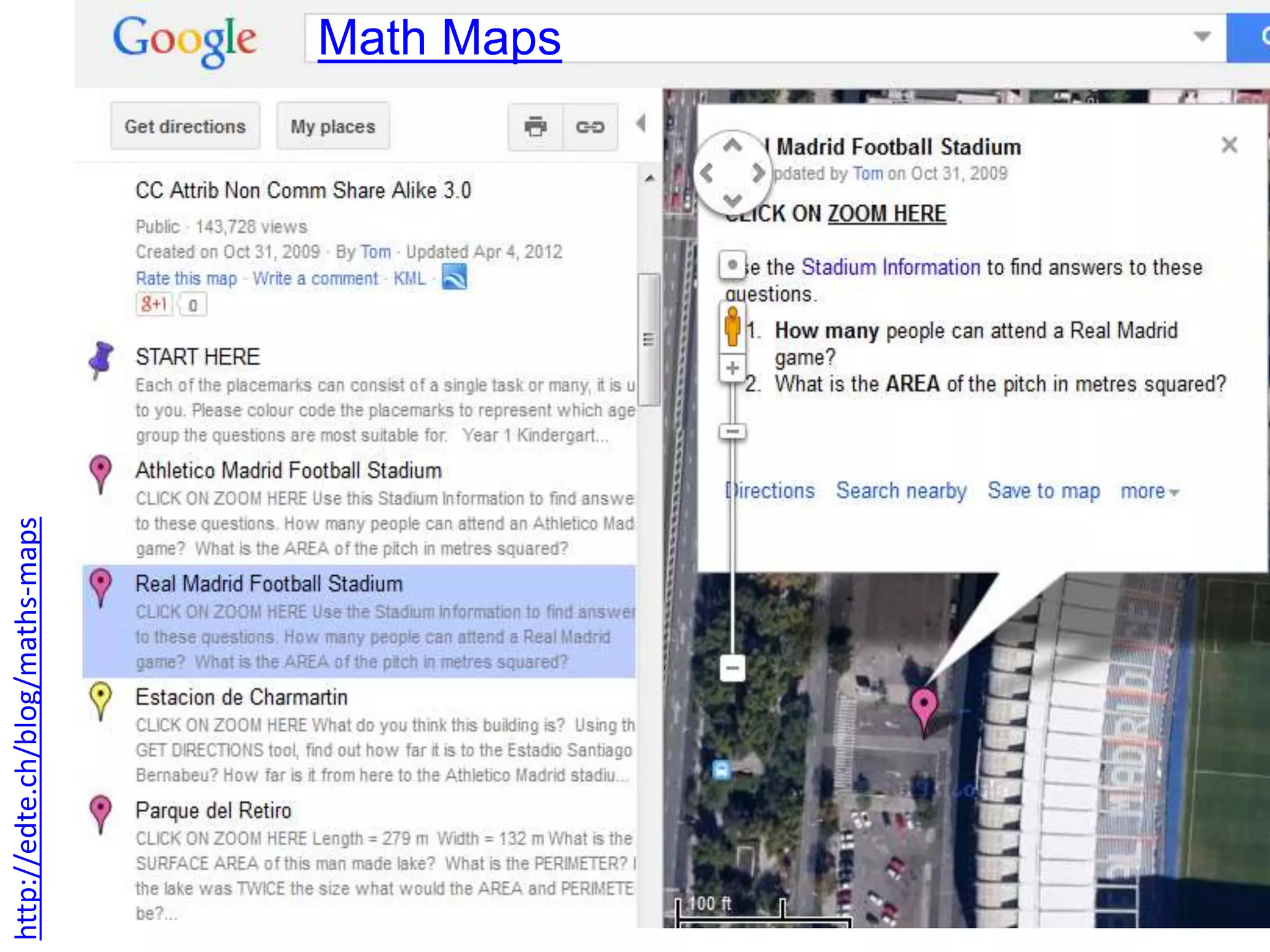The height and width of the screenshot is (952, 1270).
Task: Open My places
Action: [333, 126]
